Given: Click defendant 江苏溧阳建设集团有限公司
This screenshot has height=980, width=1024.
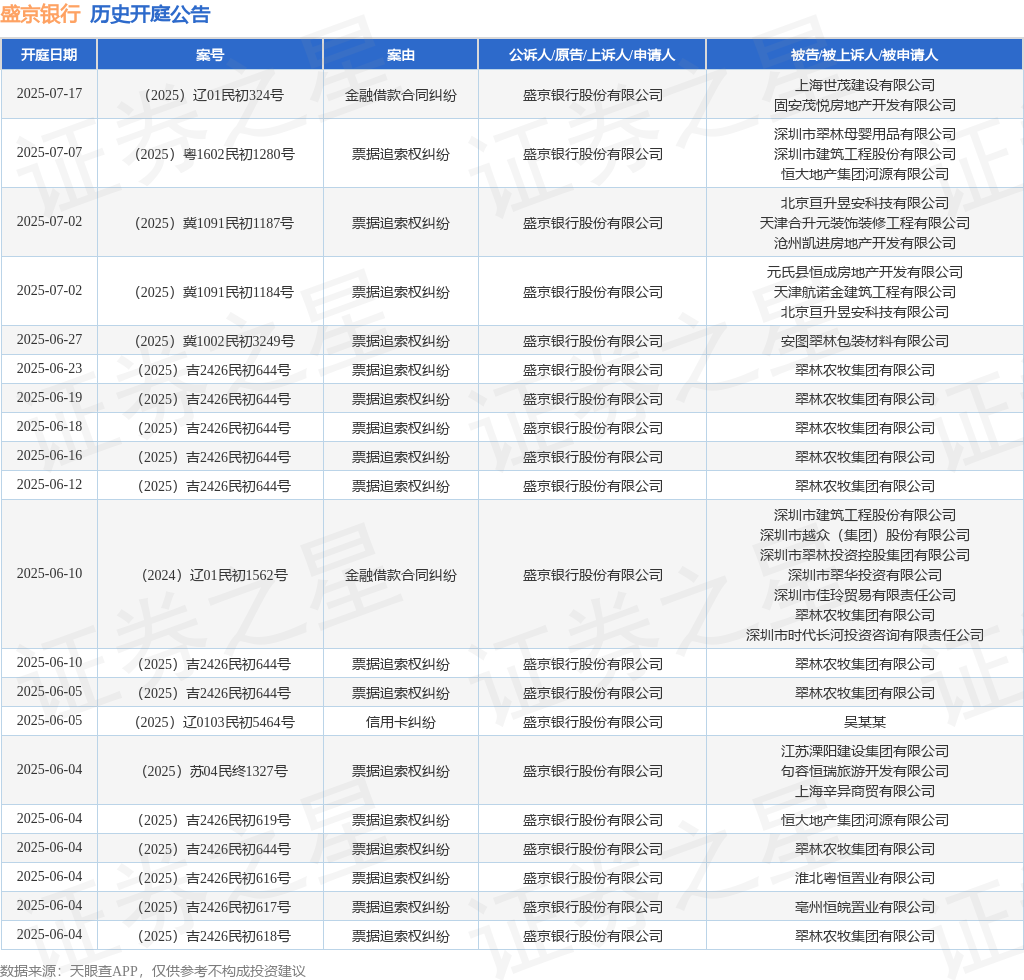Looking at the screenshot, I should tap(865, 751).
